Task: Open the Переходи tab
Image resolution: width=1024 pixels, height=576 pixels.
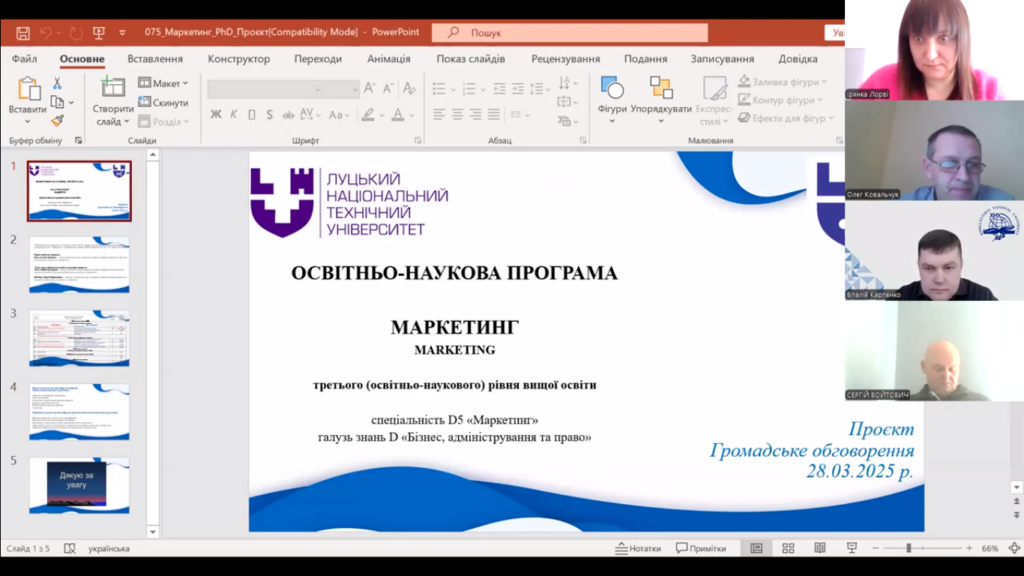Action: (x=317, y=59)
